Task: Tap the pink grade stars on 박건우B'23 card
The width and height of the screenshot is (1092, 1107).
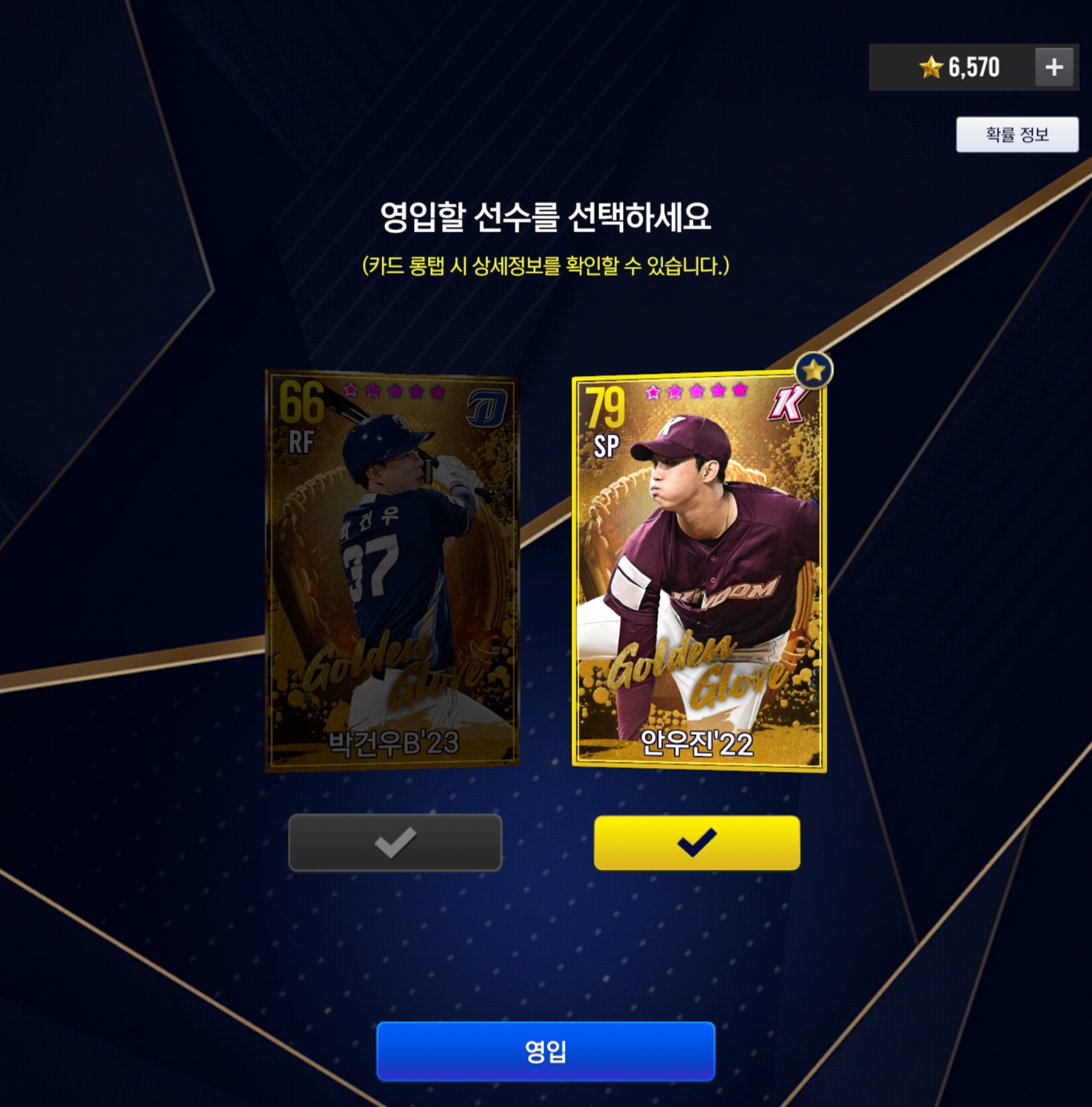Action: (x=394, y=391)
